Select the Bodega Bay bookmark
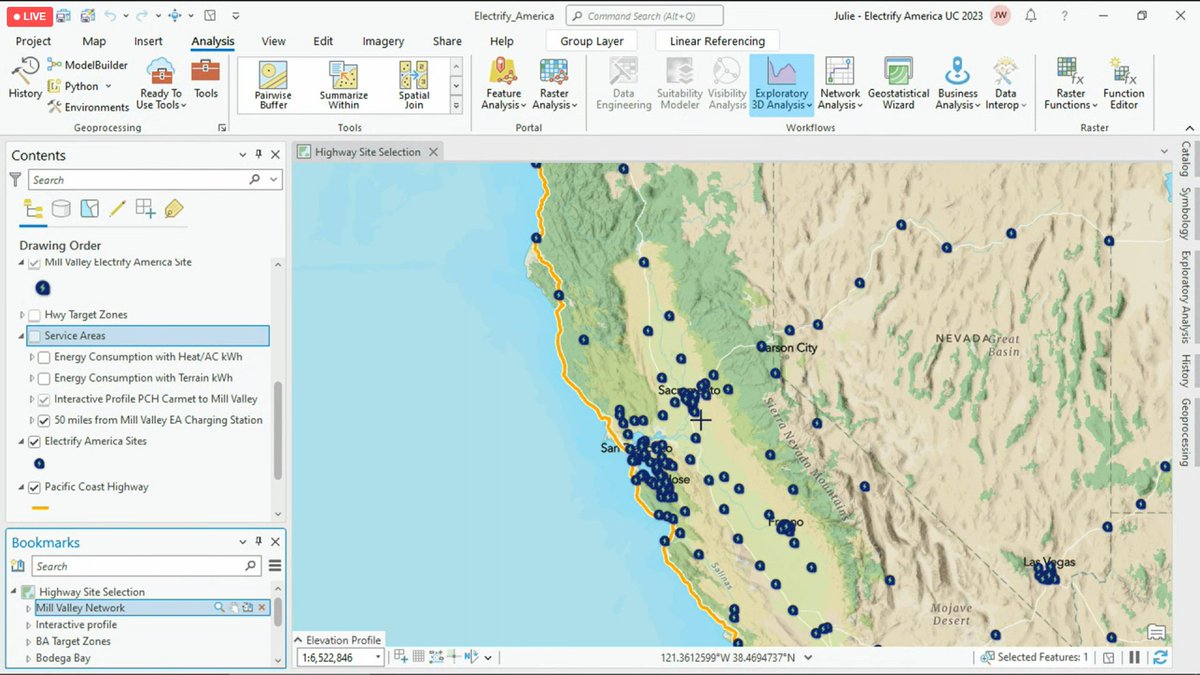Screen dimensions: 1200x675 pyautogui.click(x=63, y=658)
